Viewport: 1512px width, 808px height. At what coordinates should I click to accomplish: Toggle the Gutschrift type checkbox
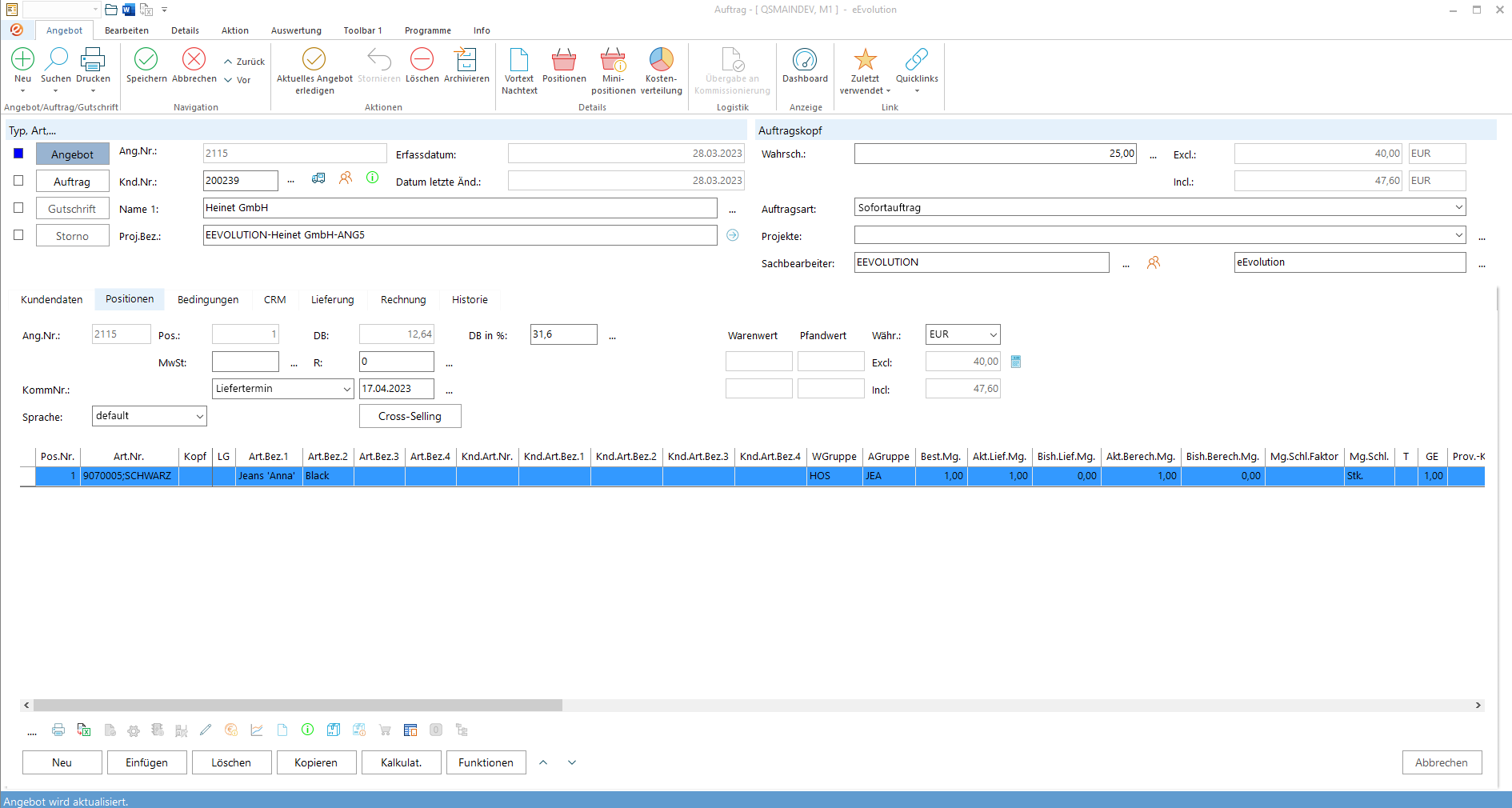click(18, 208)
